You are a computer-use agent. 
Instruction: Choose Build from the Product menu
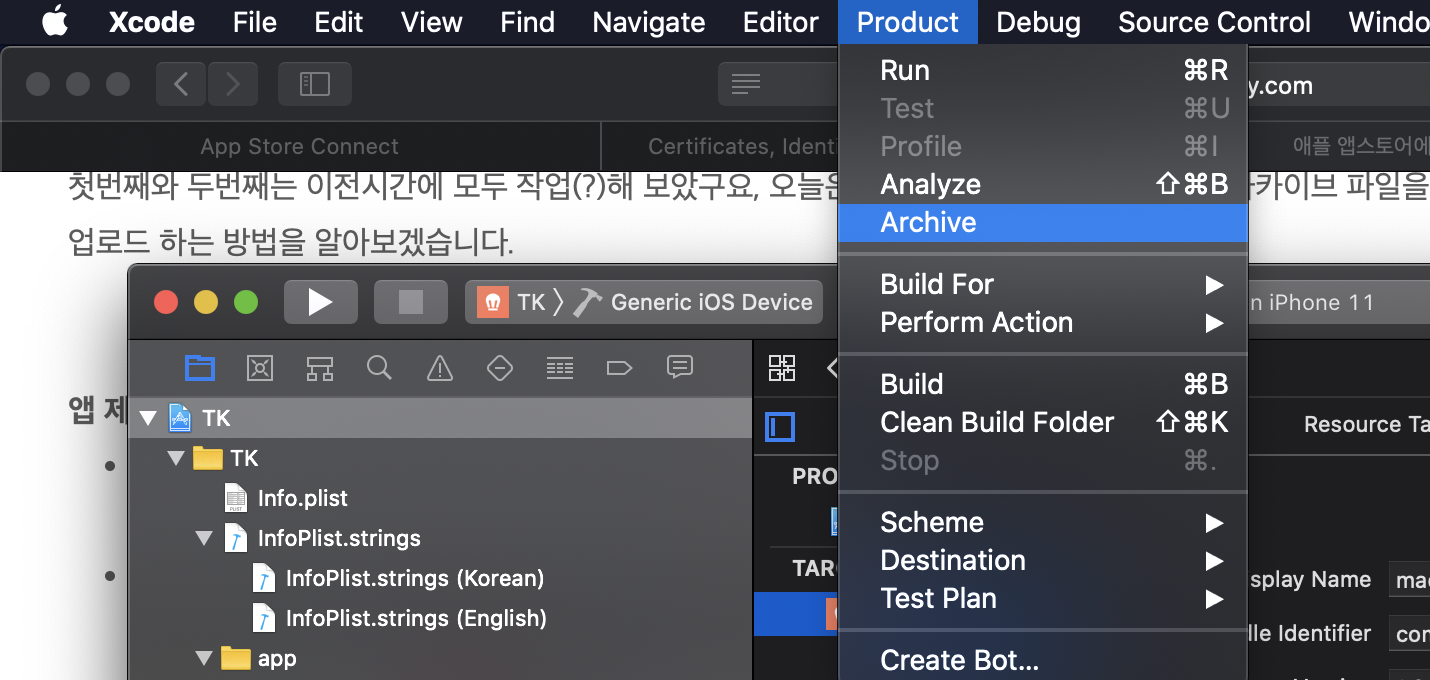tap(1043, 385)
